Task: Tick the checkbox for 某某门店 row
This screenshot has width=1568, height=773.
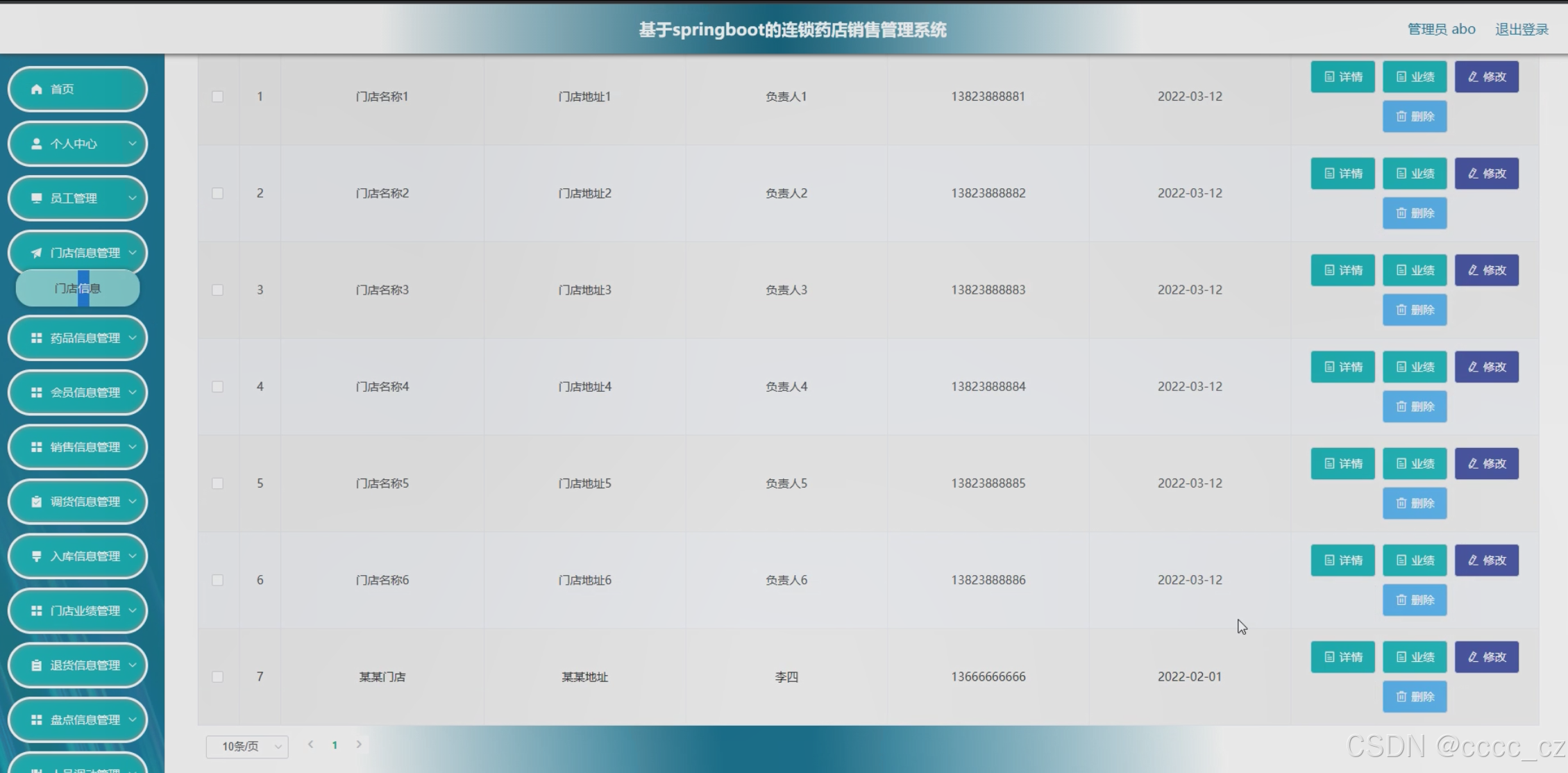Action: pos(217,676)
